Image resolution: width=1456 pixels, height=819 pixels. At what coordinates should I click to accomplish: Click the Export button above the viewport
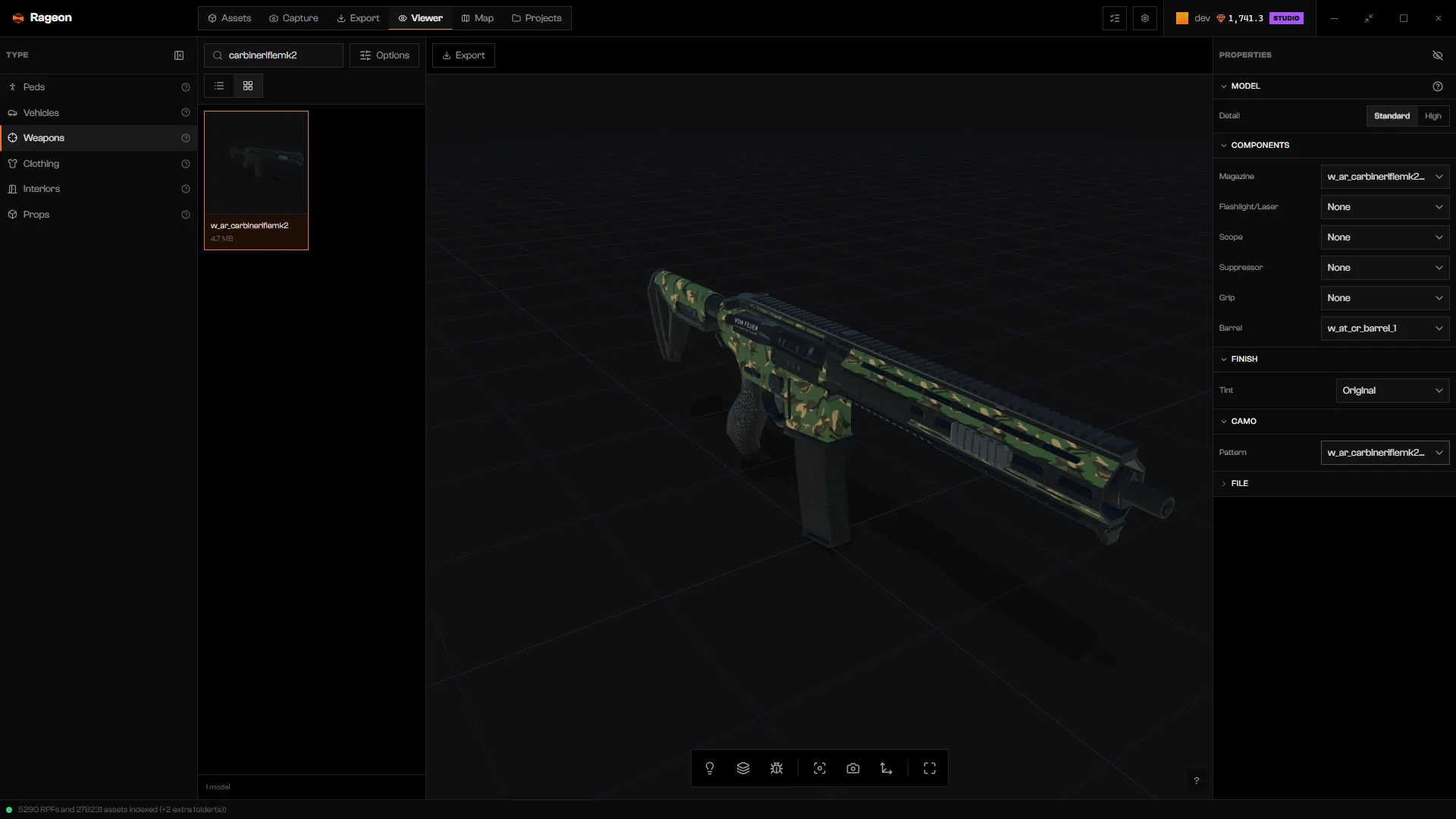[463, 55]
